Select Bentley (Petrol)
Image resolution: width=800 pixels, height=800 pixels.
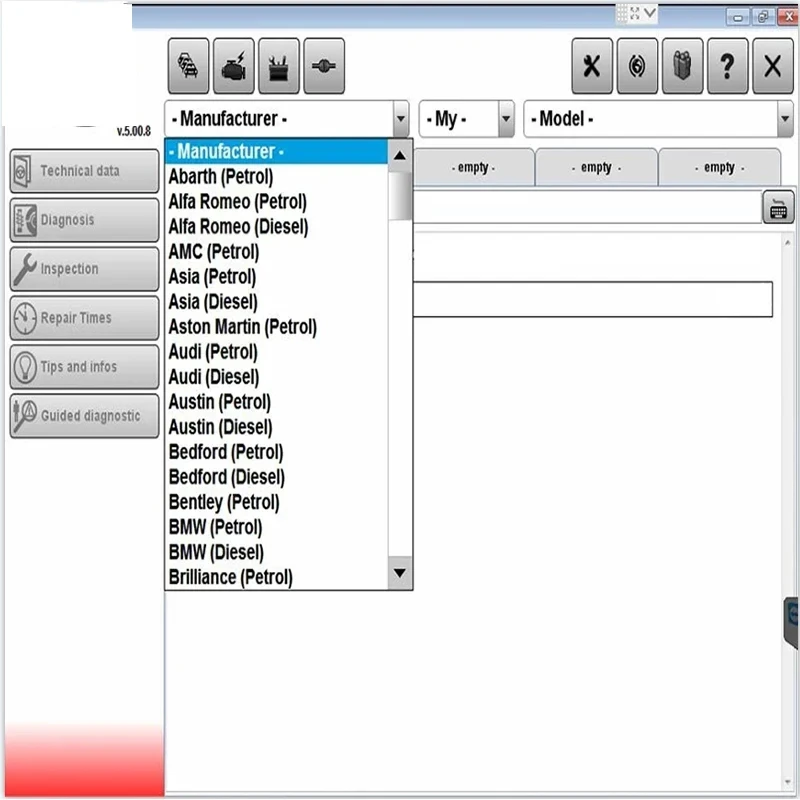click(x=276, y=502)
